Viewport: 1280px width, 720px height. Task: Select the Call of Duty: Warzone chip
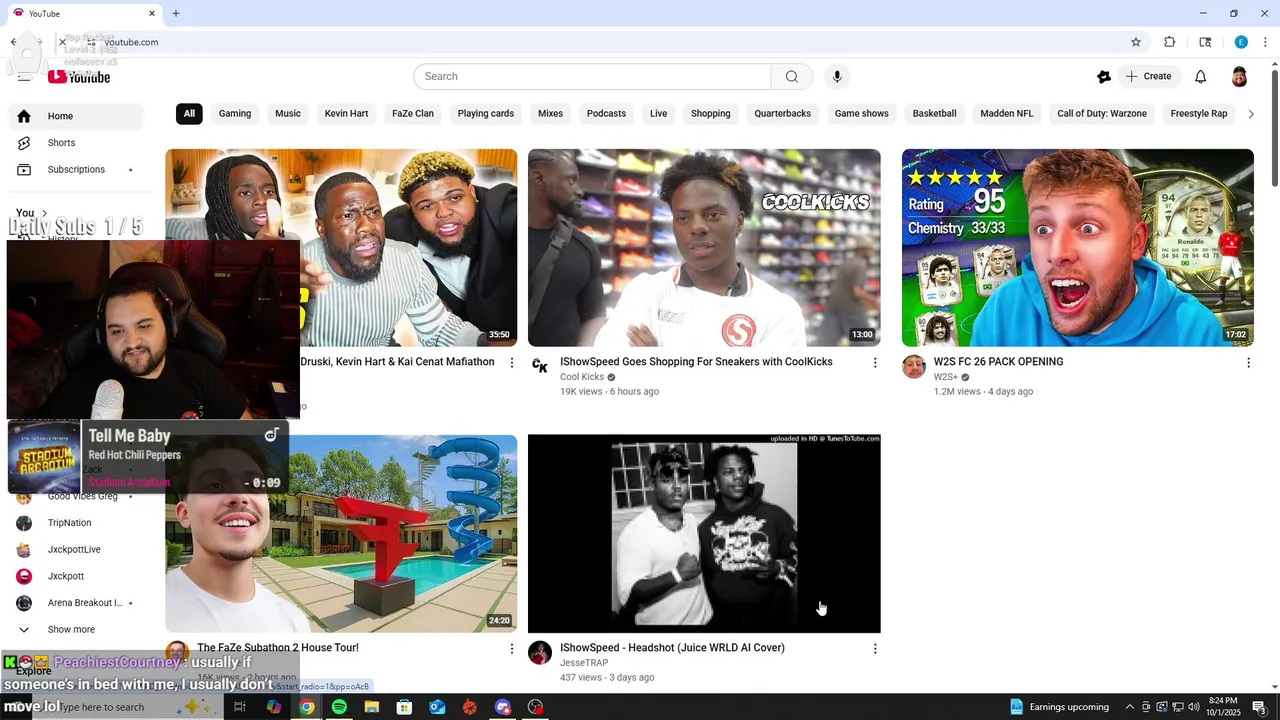pyautogui.click(x=1102, y=114)
